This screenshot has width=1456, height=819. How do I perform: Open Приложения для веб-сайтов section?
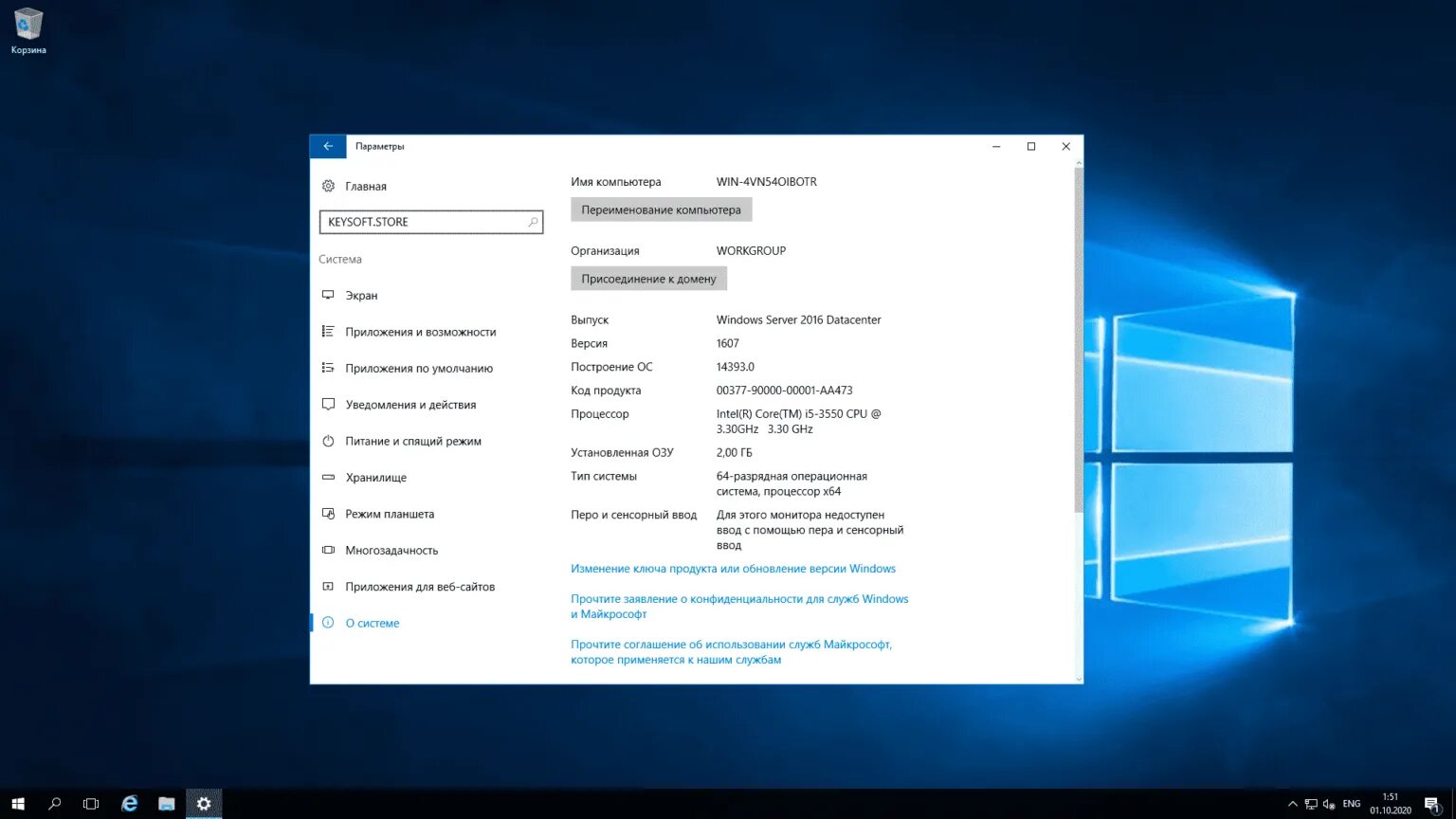point(420,586)
